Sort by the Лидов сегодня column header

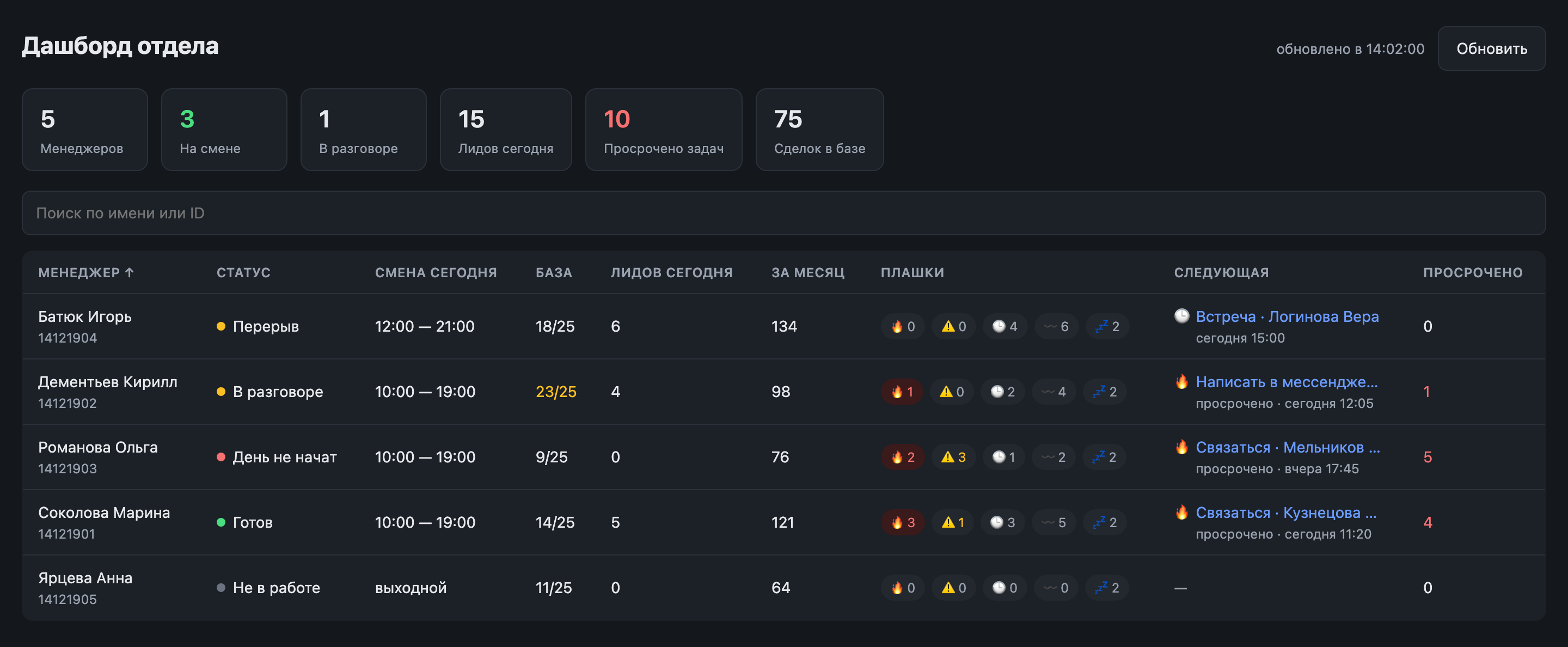(x=671, y=273)
